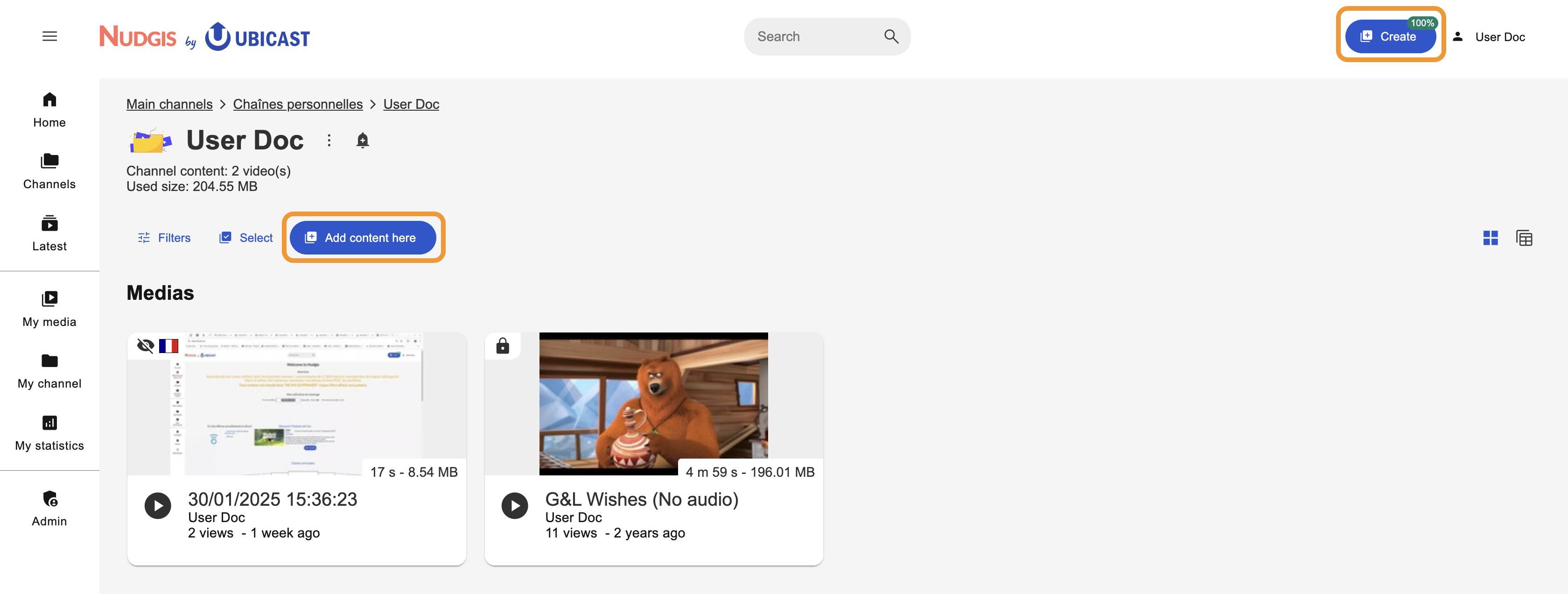1568x594 pixels.
Task: Click the '17 s - 8.54 MB' label
Action: [414, 472]
